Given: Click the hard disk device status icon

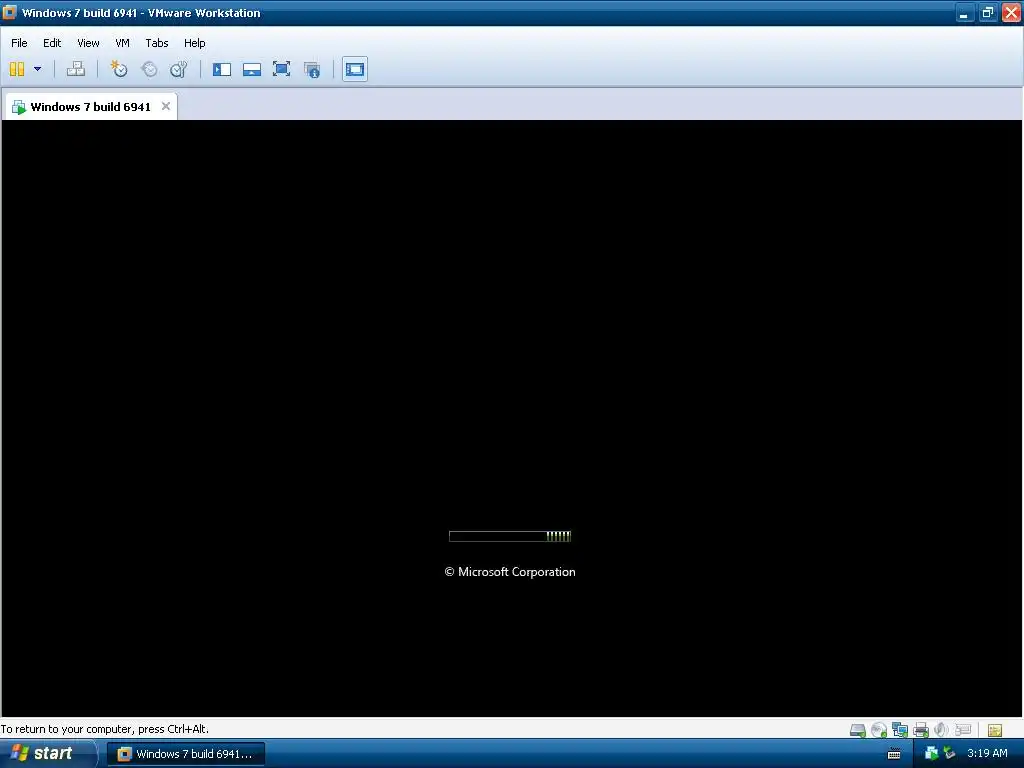Looking at the screenshot, I should pyautogui.click(x=858, y=730).
